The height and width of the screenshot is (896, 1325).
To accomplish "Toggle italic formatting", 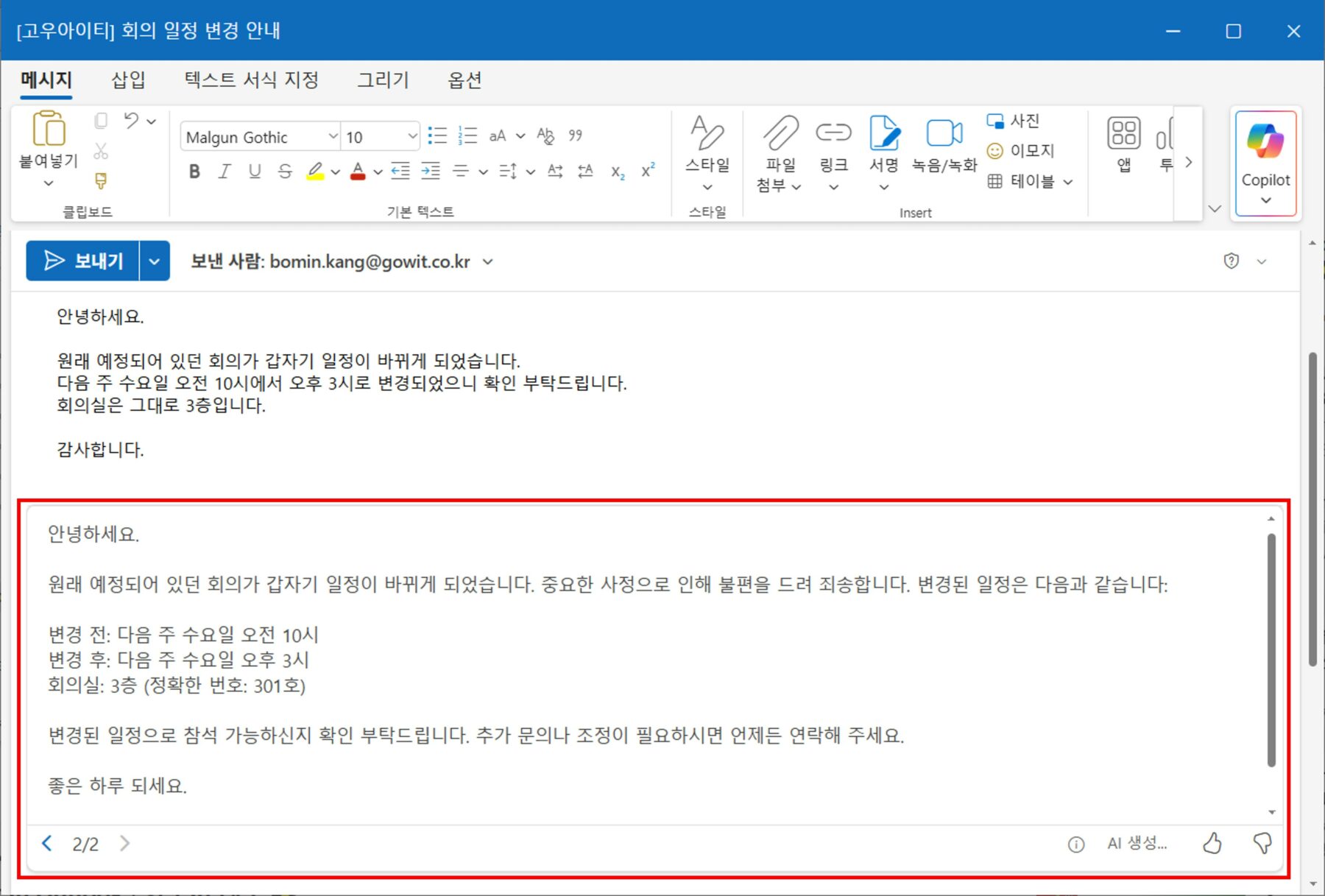I will [223, 172].
